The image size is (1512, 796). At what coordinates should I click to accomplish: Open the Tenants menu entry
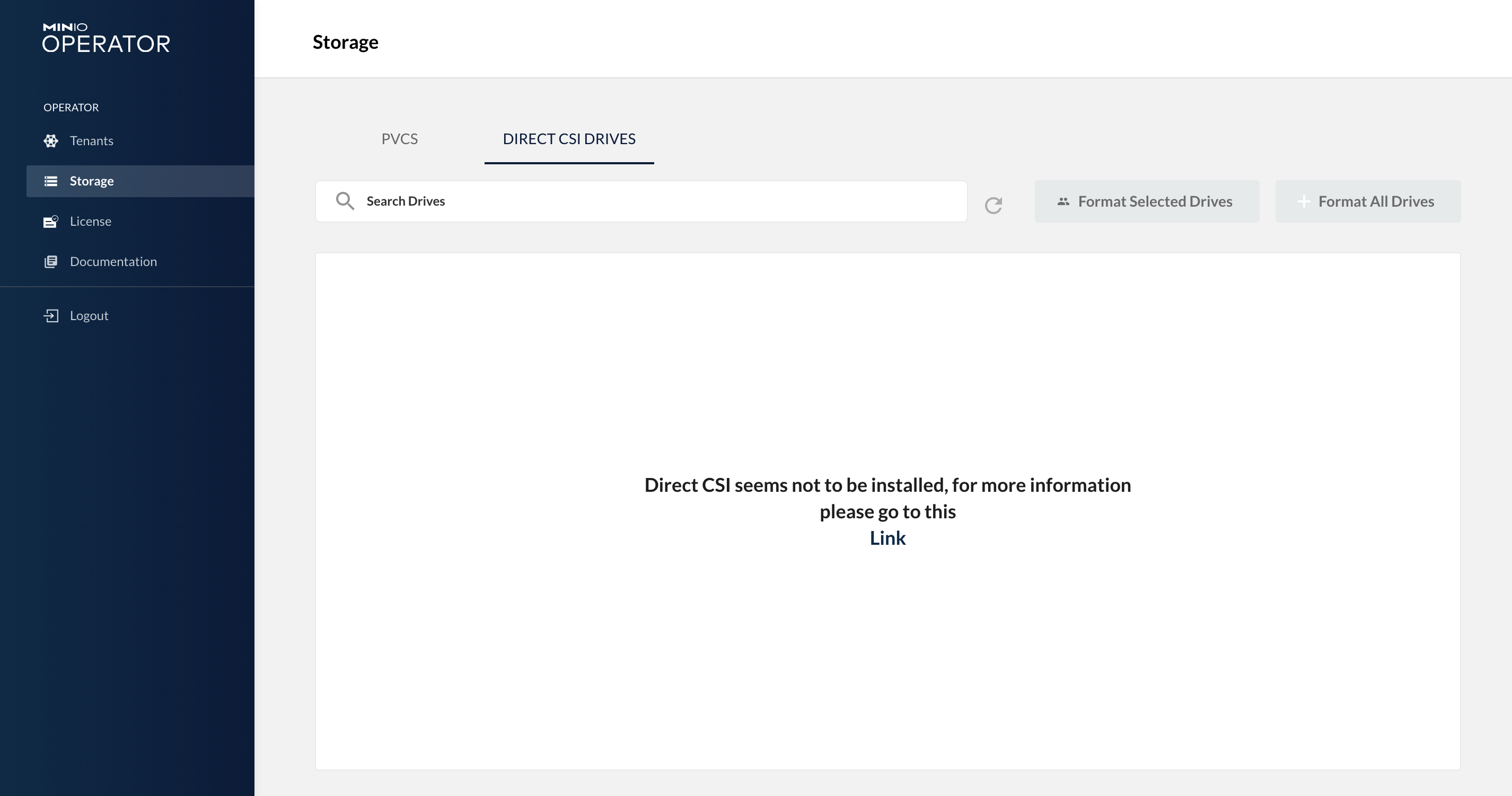(92, 141)
